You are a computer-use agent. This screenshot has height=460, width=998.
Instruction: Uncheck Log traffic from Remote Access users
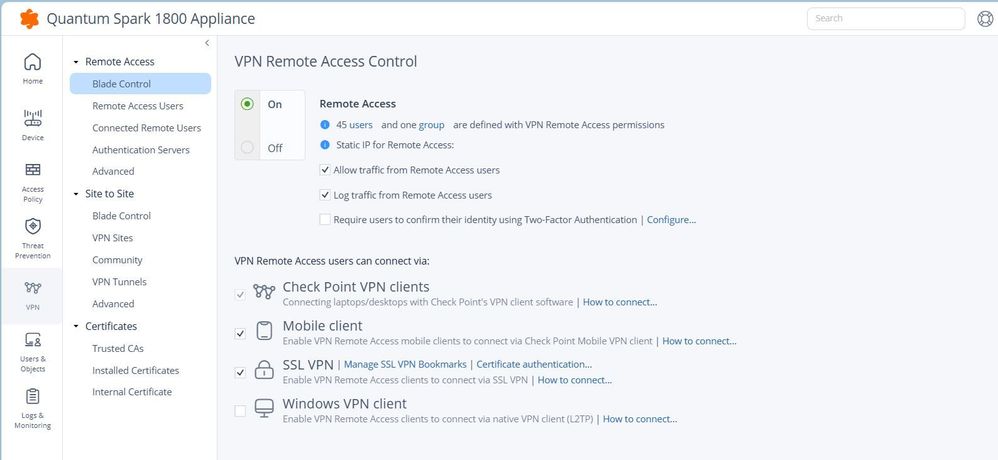325,195
